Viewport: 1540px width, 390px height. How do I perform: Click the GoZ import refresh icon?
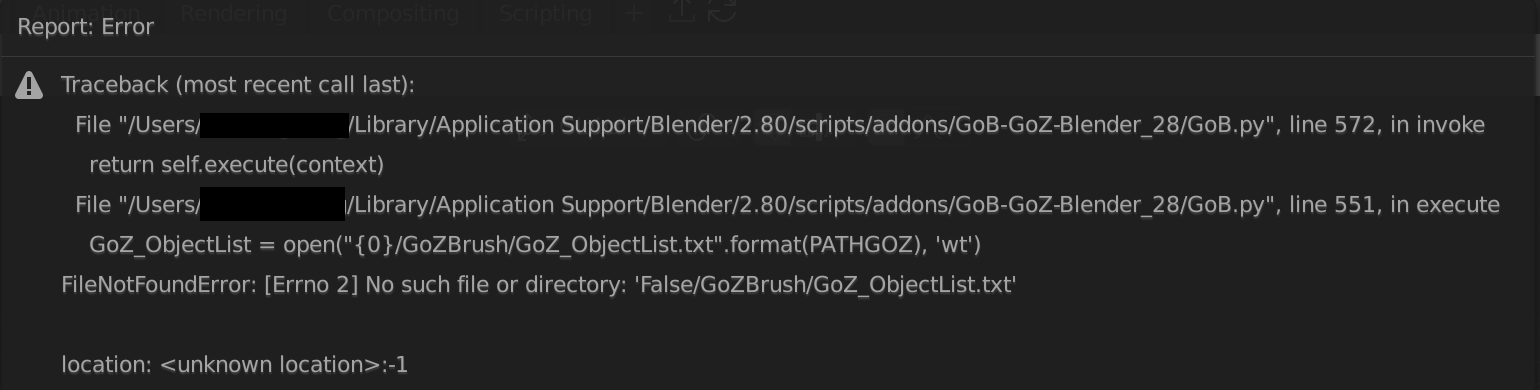coord(723,12)
